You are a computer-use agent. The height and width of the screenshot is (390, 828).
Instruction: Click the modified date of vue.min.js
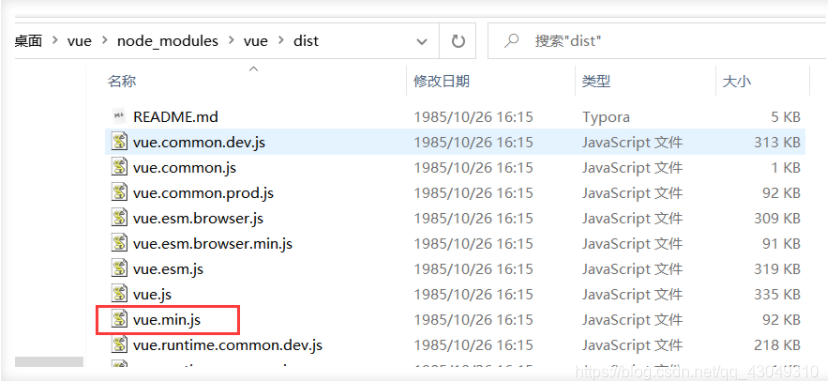tap(473, 320)
